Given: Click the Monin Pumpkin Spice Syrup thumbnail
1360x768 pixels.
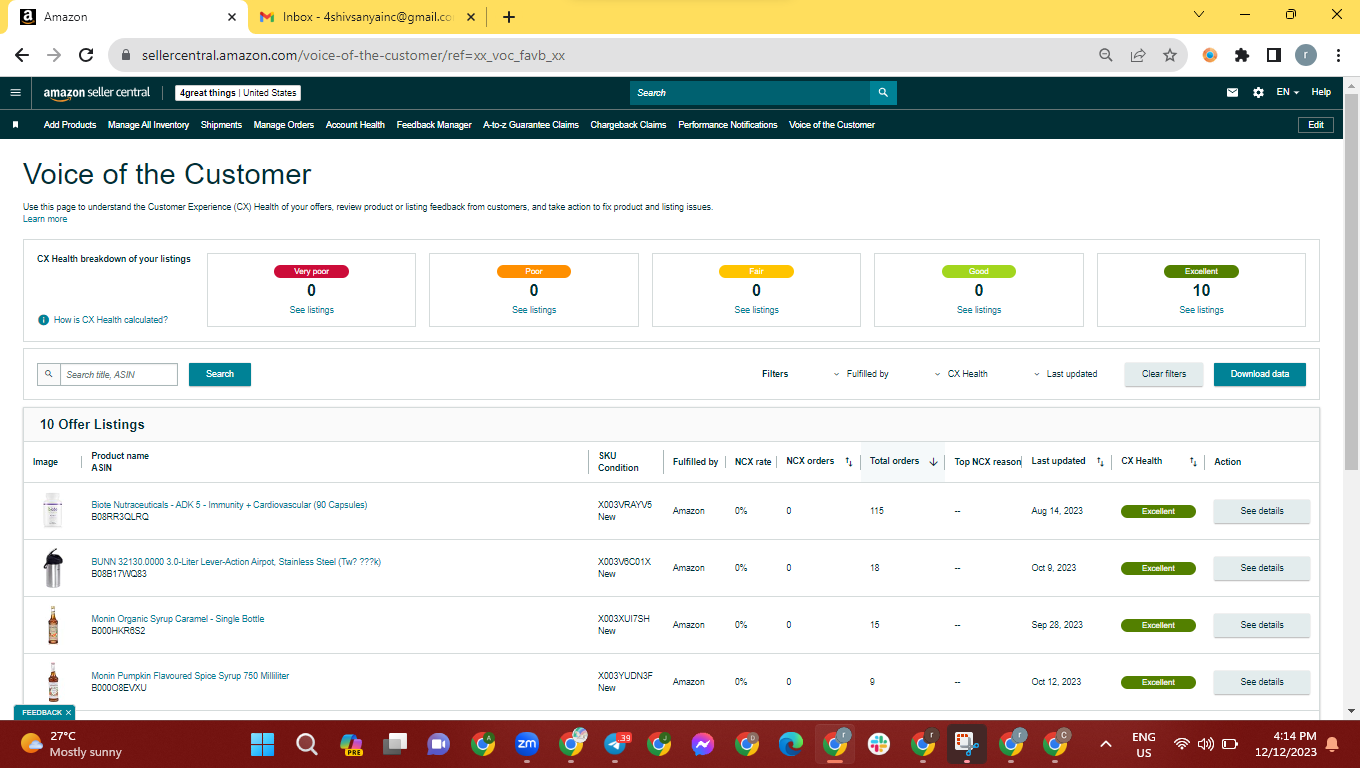Looking at the screenshot, I should [x=53, y=682].
